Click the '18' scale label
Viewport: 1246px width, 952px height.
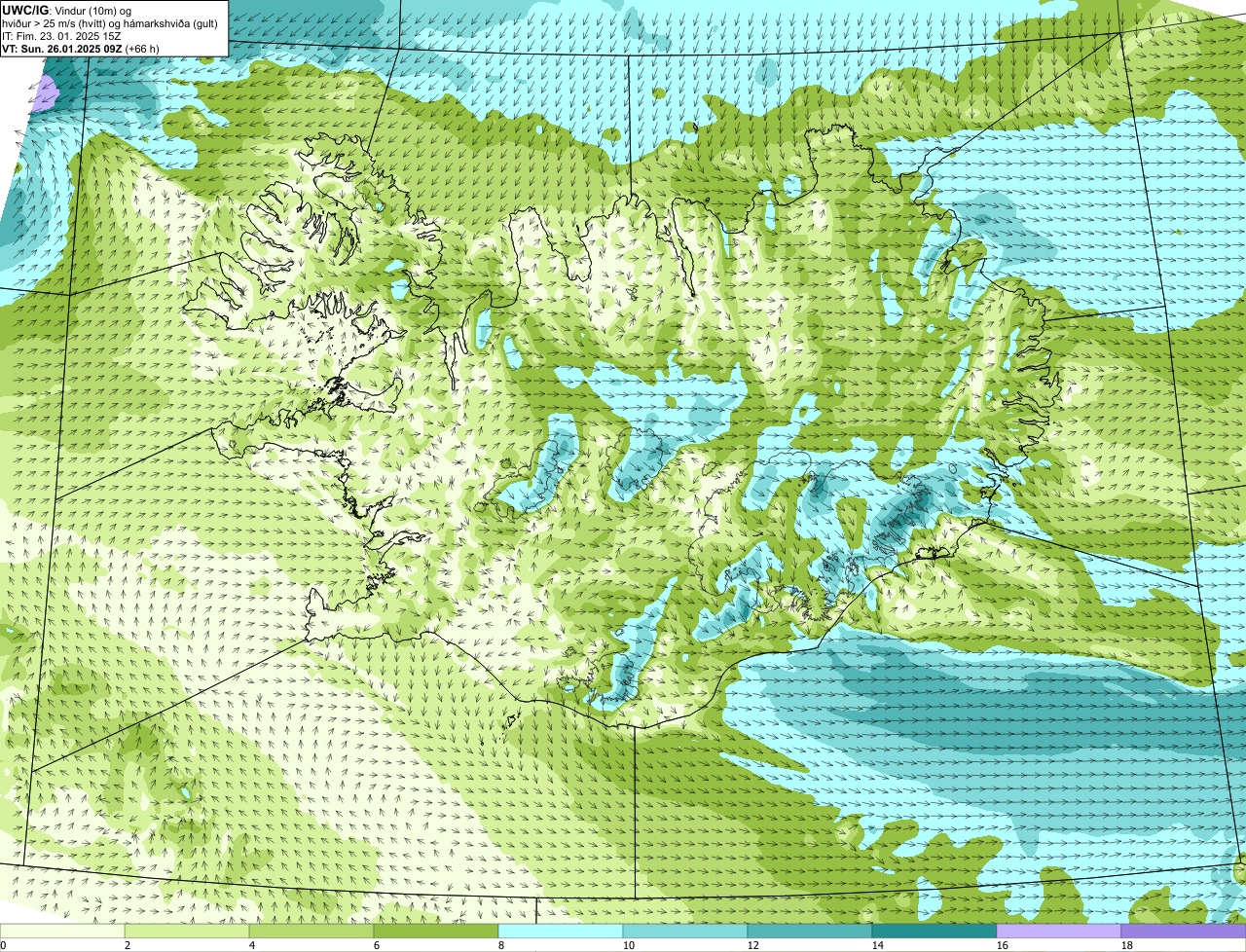click(x=1127, y=945)
